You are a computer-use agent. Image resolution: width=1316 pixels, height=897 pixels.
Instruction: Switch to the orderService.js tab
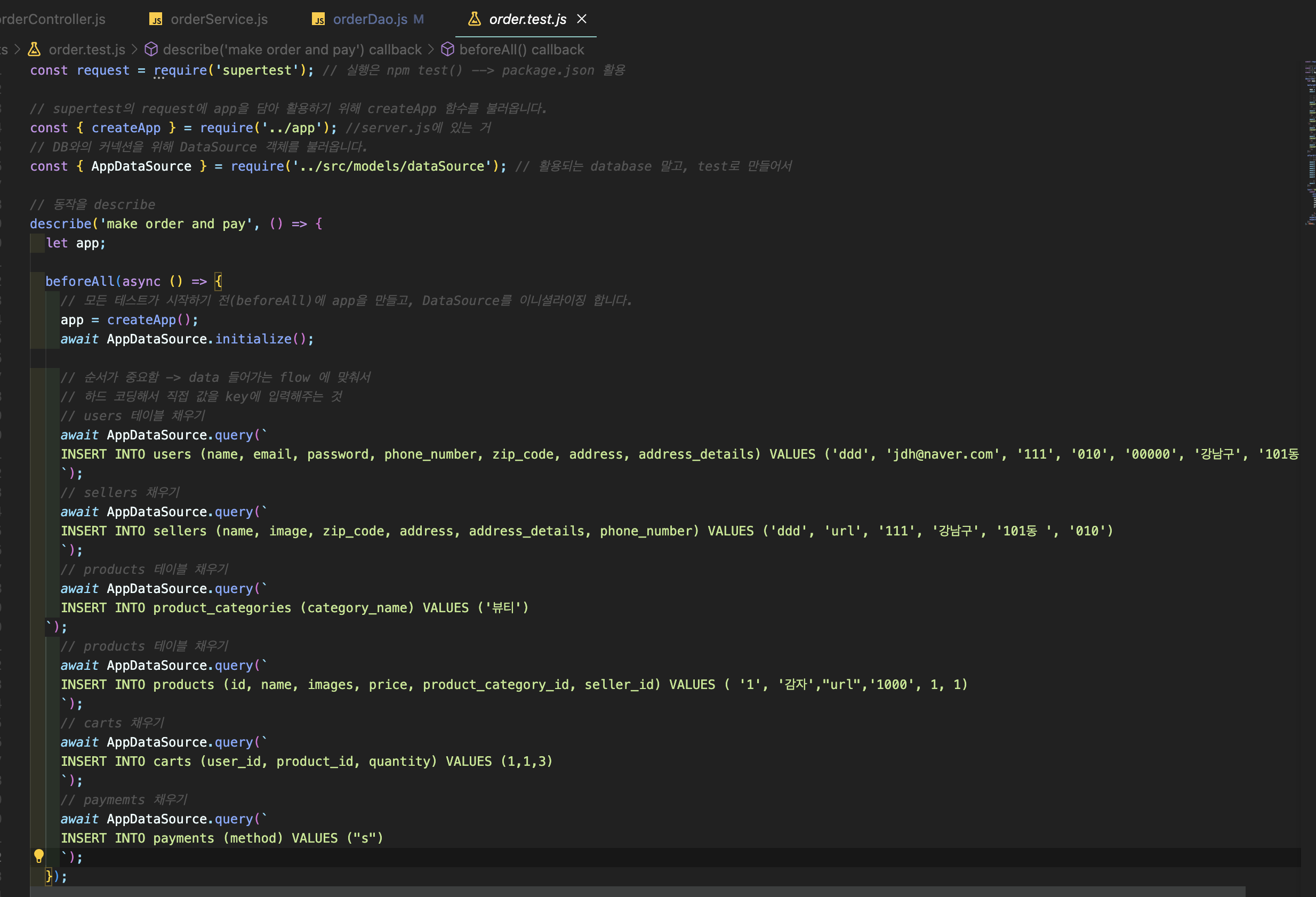(x=219, y=19)
